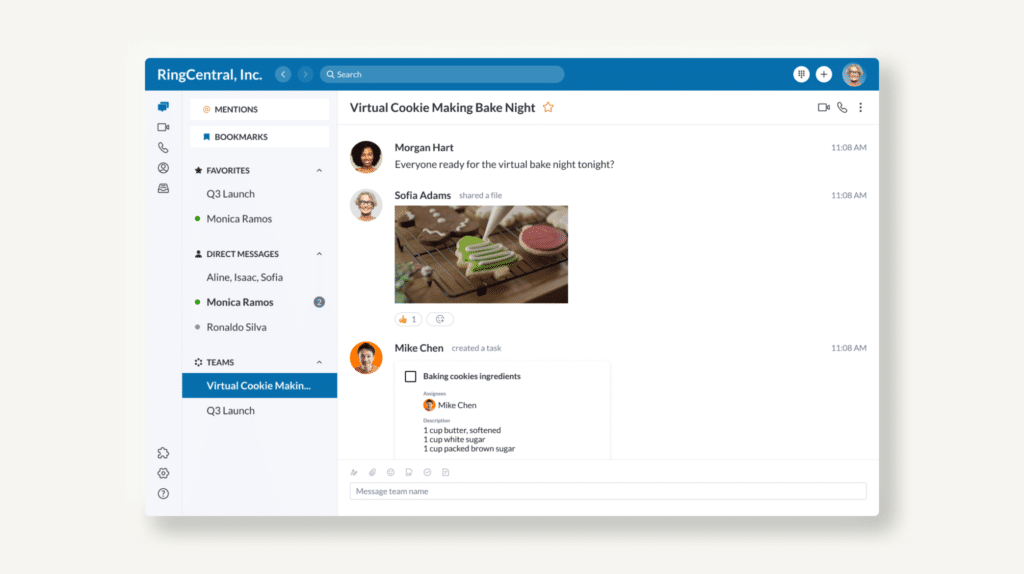Viewport: 1024px width, 574px height.
Task: Open the Apps puzzle icon in sidebar
Action: click(x=163, y=453)
